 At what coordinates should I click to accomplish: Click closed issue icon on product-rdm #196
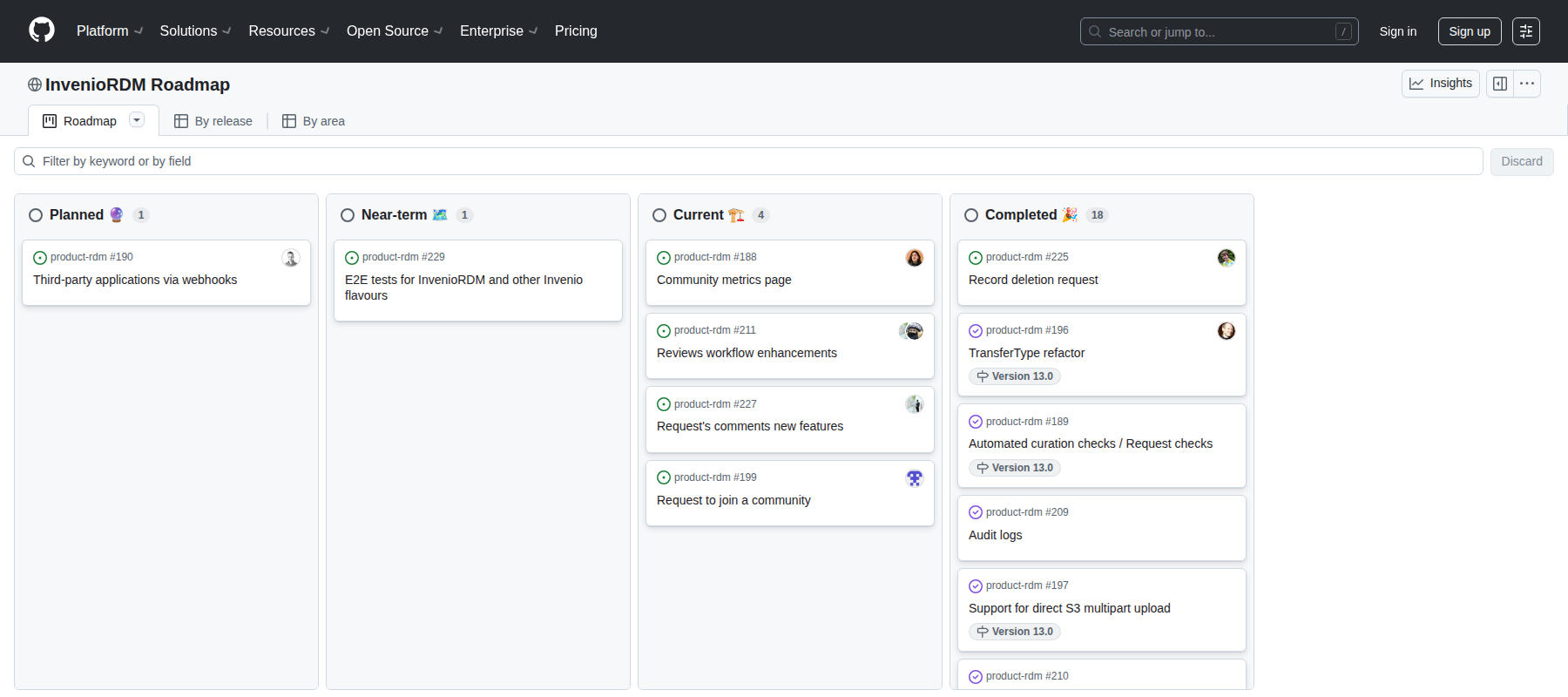pyautogui.click(x=976, y=331)
